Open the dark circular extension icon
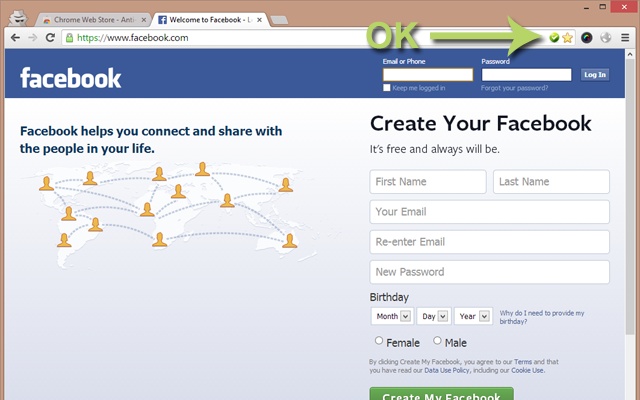The width and height of the screenshot is (640, 400). 587,38
